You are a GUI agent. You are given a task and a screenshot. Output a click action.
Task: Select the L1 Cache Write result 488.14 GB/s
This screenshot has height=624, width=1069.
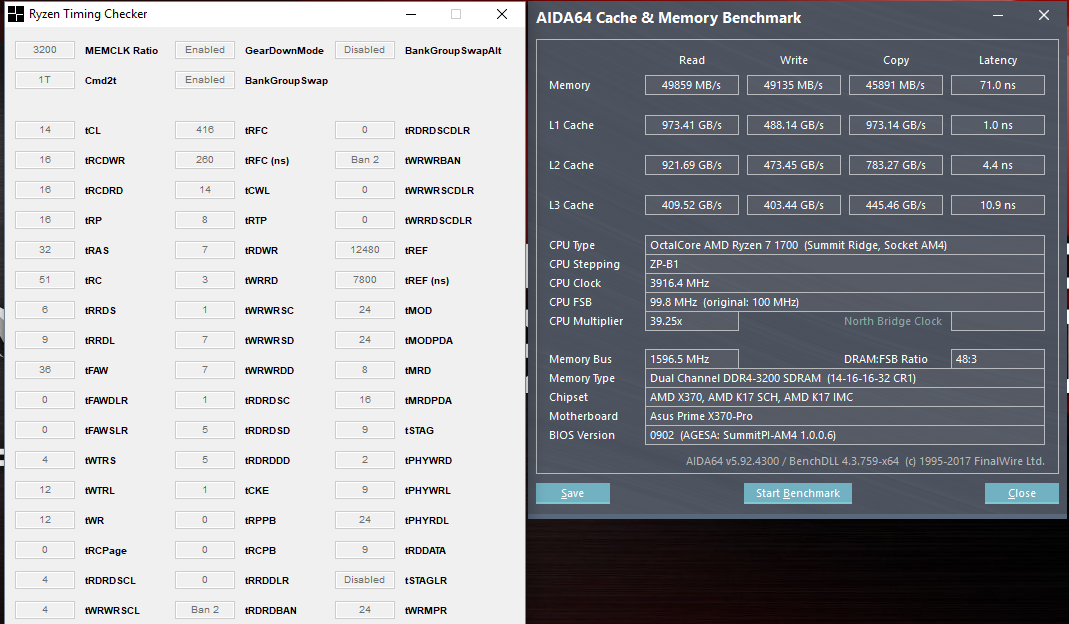(794, 125)
